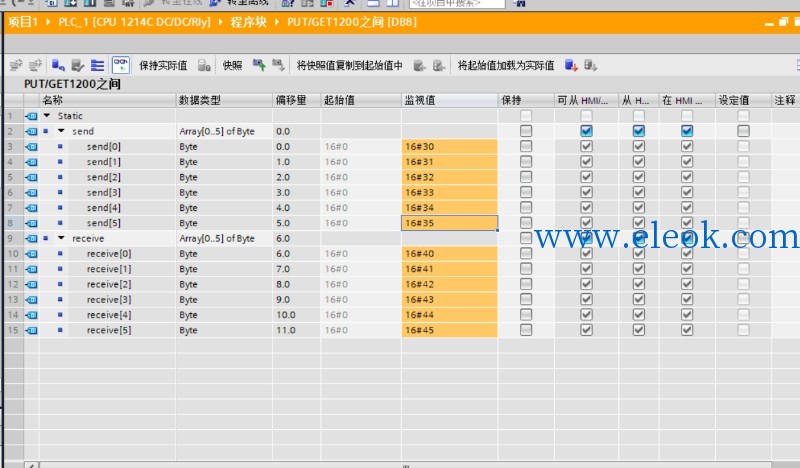Click the insert row toolbar icon
This screenshot has height=468, width=800.
click(x=16, y=65)
